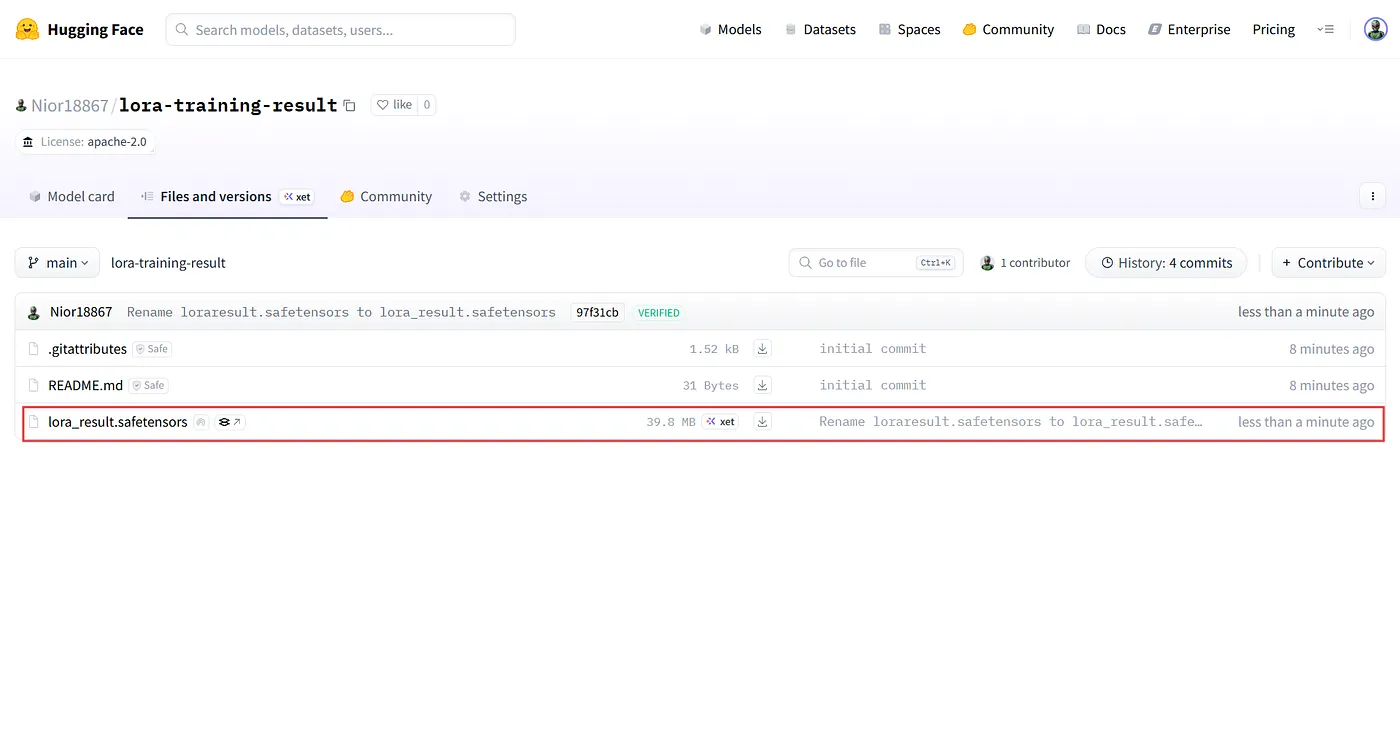Open the lora_result.safetensors file
The image size is (1400, 749).
[x=118, y=422]
